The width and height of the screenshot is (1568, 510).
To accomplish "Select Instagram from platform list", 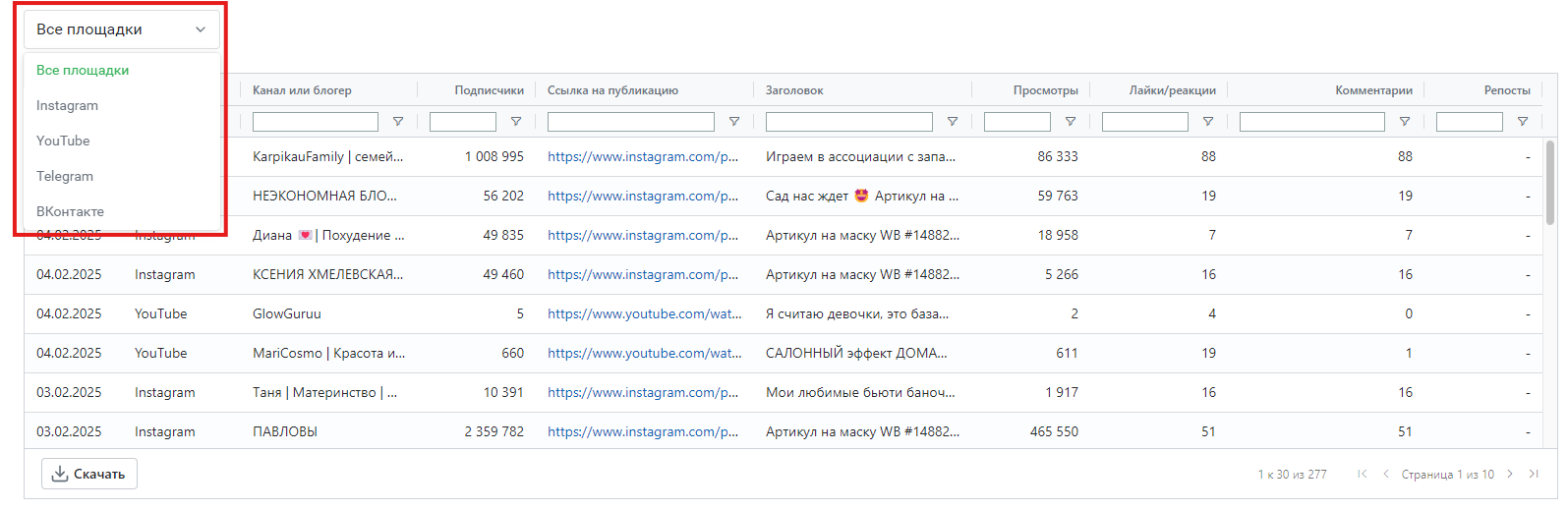I will click(x=67, y=105).
